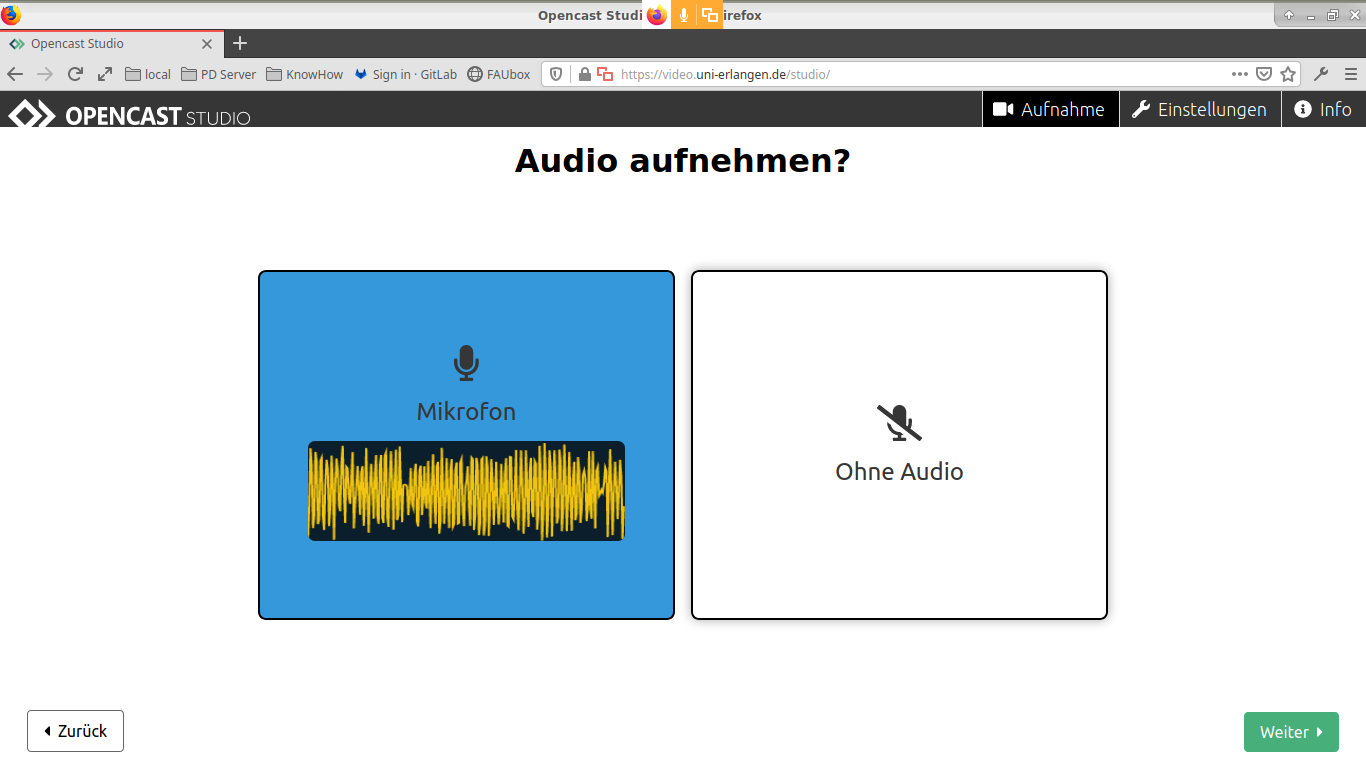
Task: Reload the page in Firefox
Action: point(75,74)
